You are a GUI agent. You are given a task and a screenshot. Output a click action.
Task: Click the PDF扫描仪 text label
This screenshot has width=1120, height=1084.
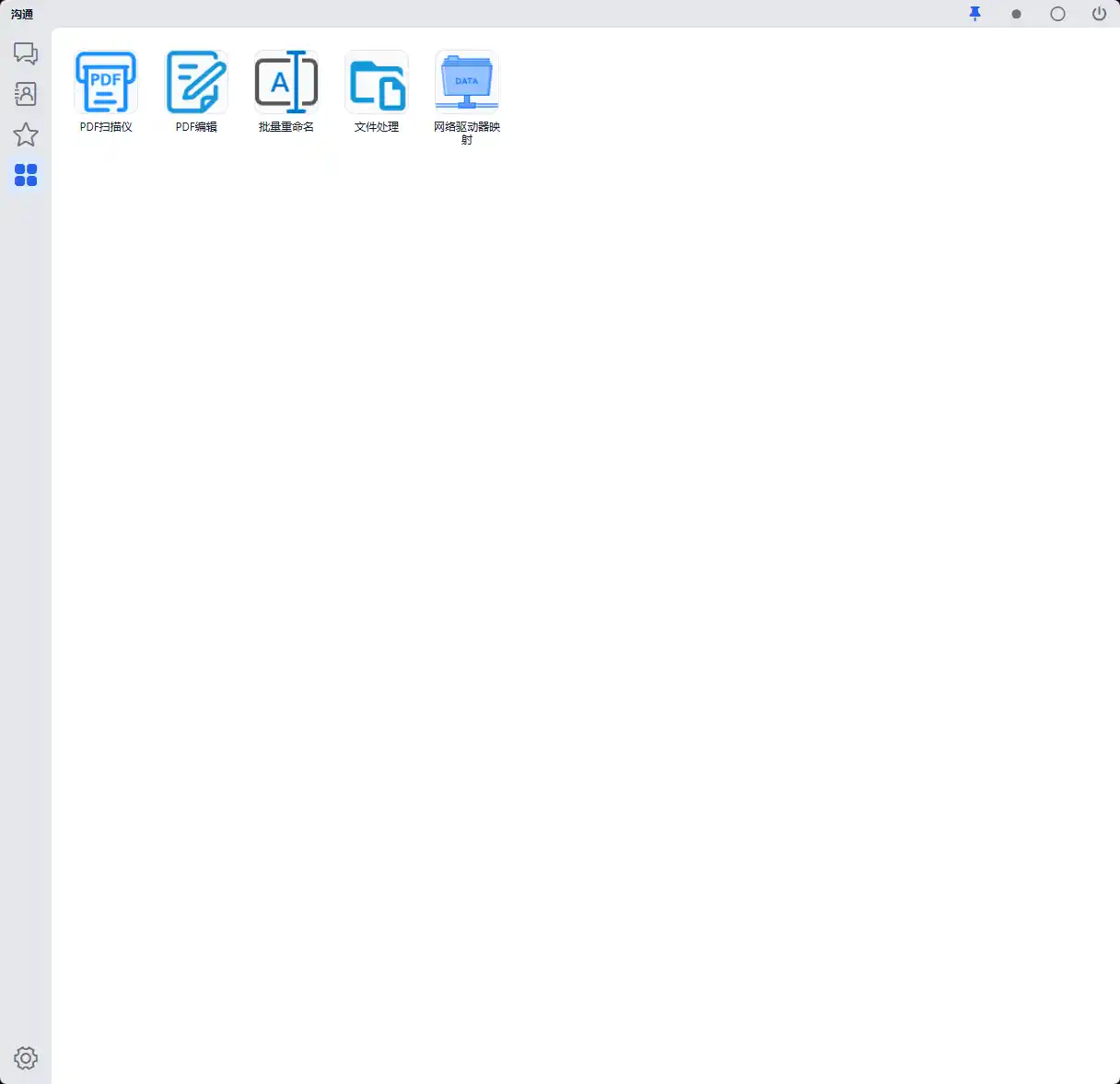106,127
